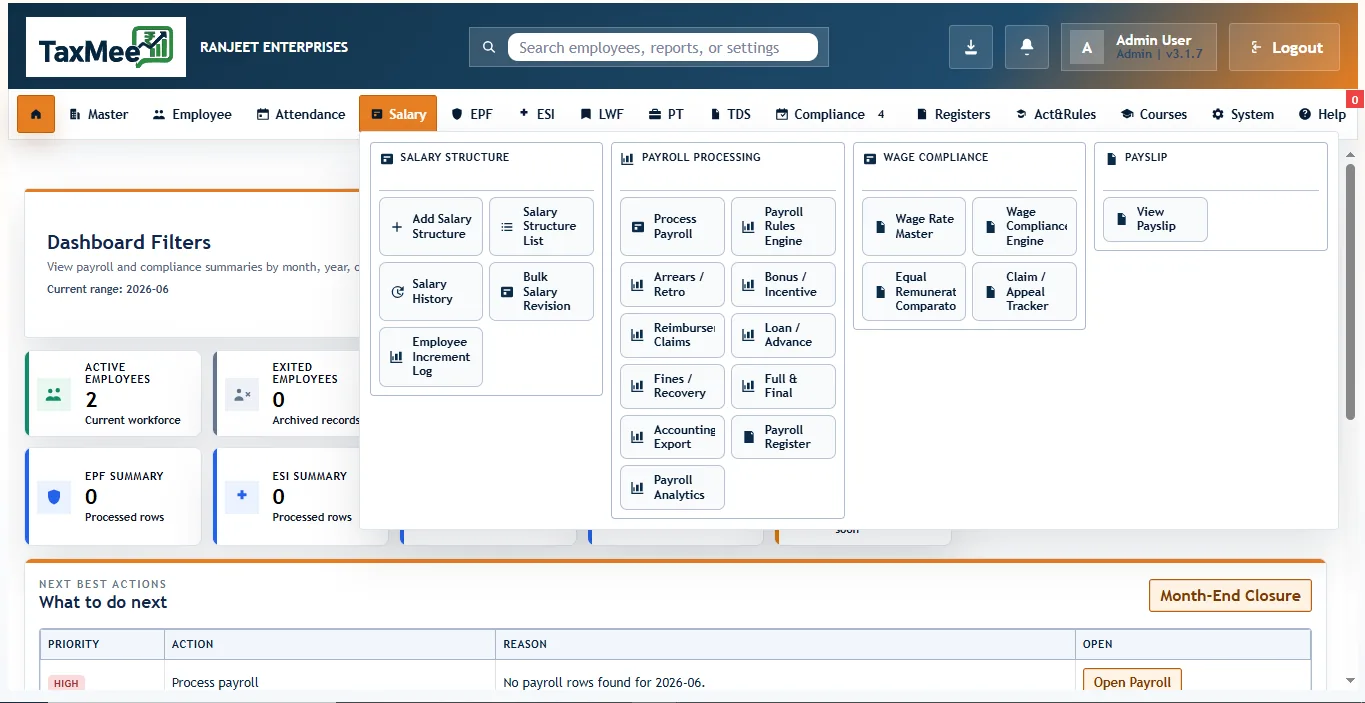Click the Logout button
The width and height of the screenshot is (1365, 703).
tap(1284, 47)
